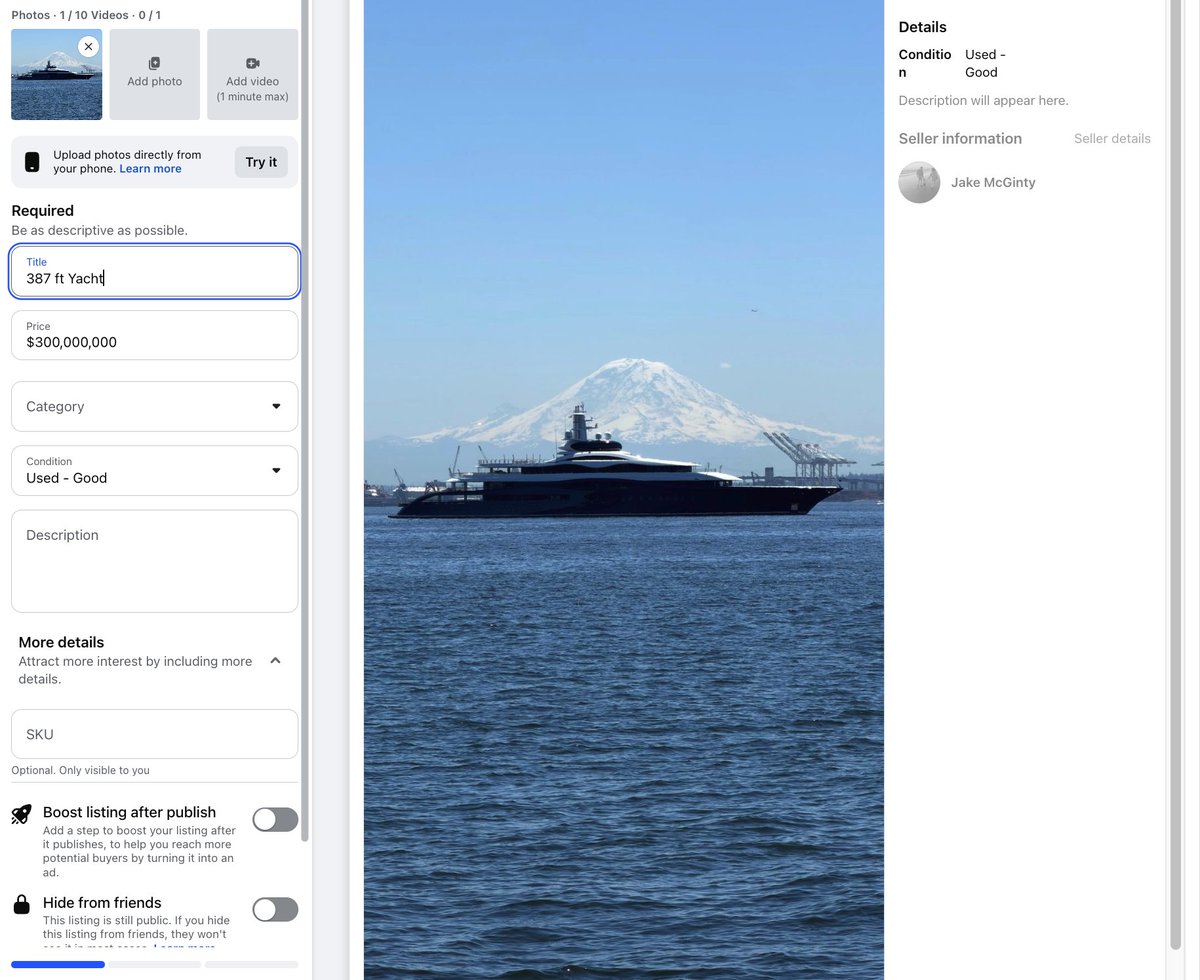
Task: Click 'Optional. Only visible to you' note
Action: point(80,770)
